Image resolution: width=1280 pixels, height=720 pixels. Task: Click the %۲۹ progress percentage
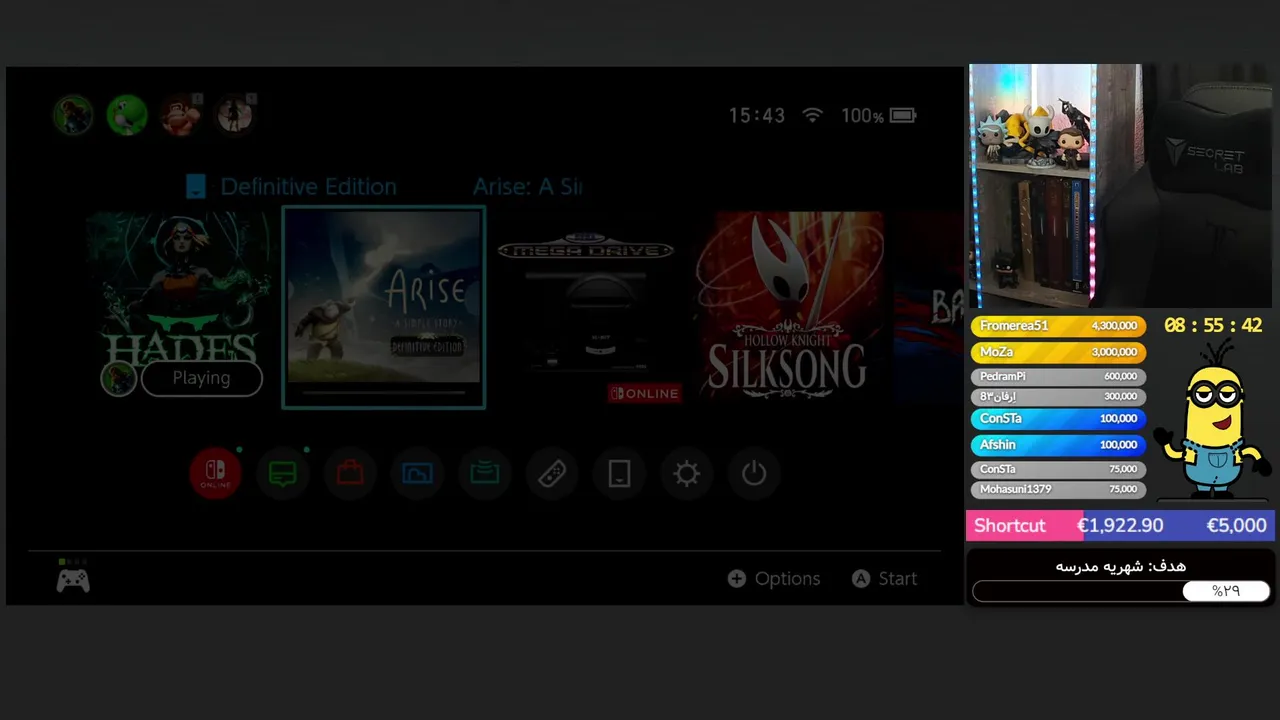1226,591
